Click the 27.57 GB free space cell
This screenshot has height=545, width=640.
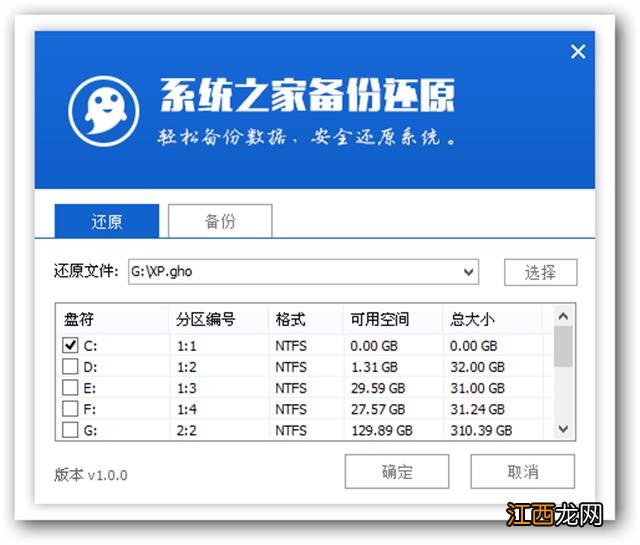click(378, 409)
